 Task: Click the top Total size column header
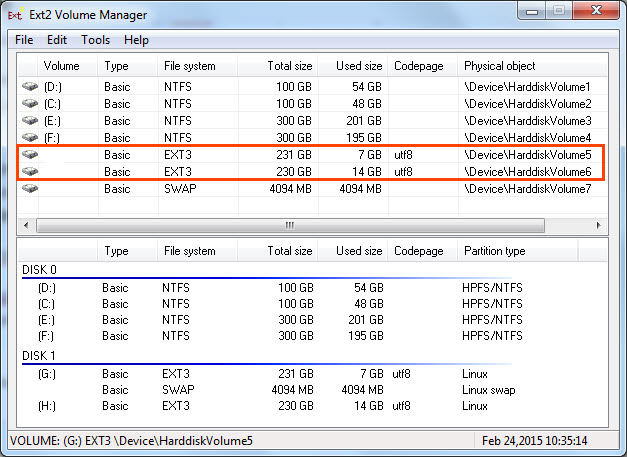click(x=278, y=66)
